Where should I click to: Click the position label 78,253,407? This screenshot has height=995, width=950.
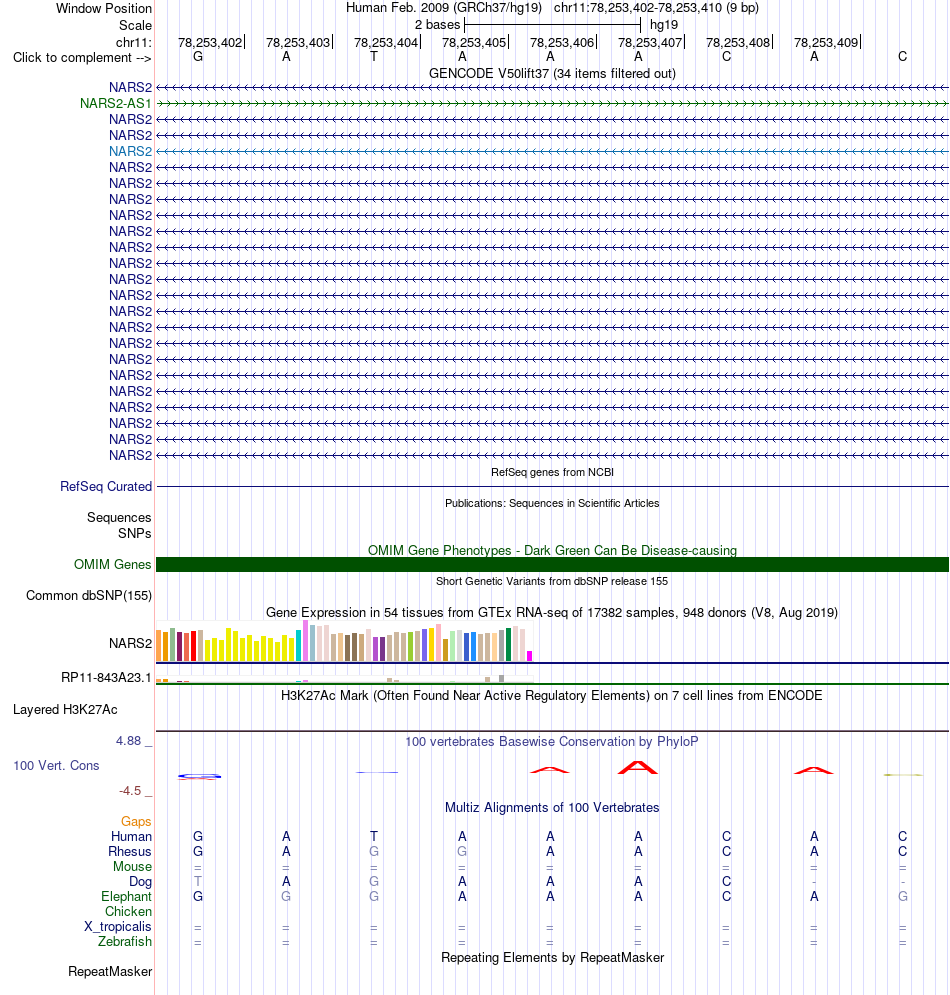(650, 43)
